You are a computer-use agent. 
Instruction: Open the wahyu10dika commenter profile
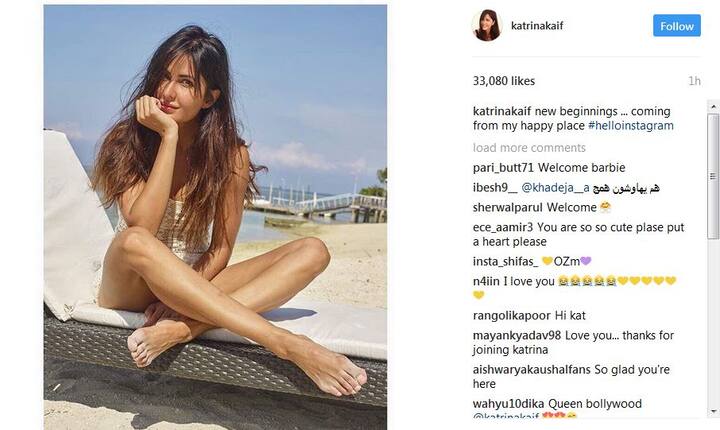tap(509, 404)
